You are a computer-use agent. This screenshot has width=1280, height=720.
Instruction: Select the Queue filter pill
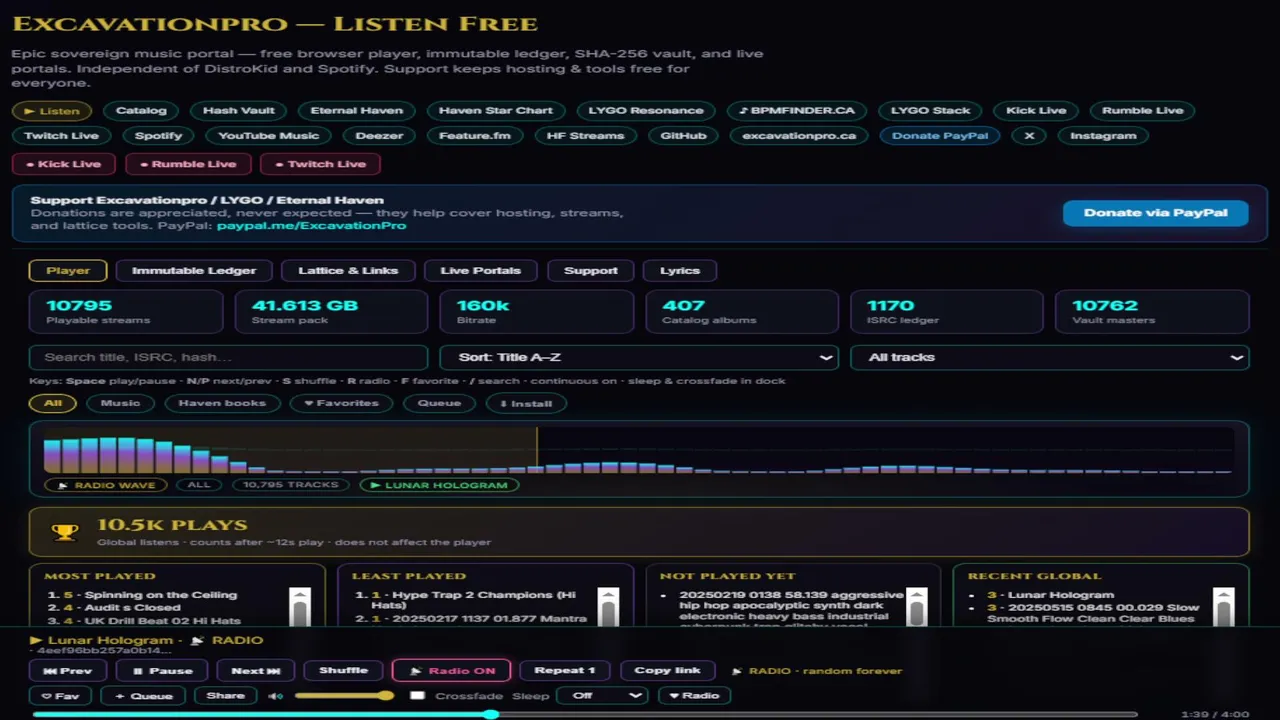pyautogui.click(x=439, y=403)
